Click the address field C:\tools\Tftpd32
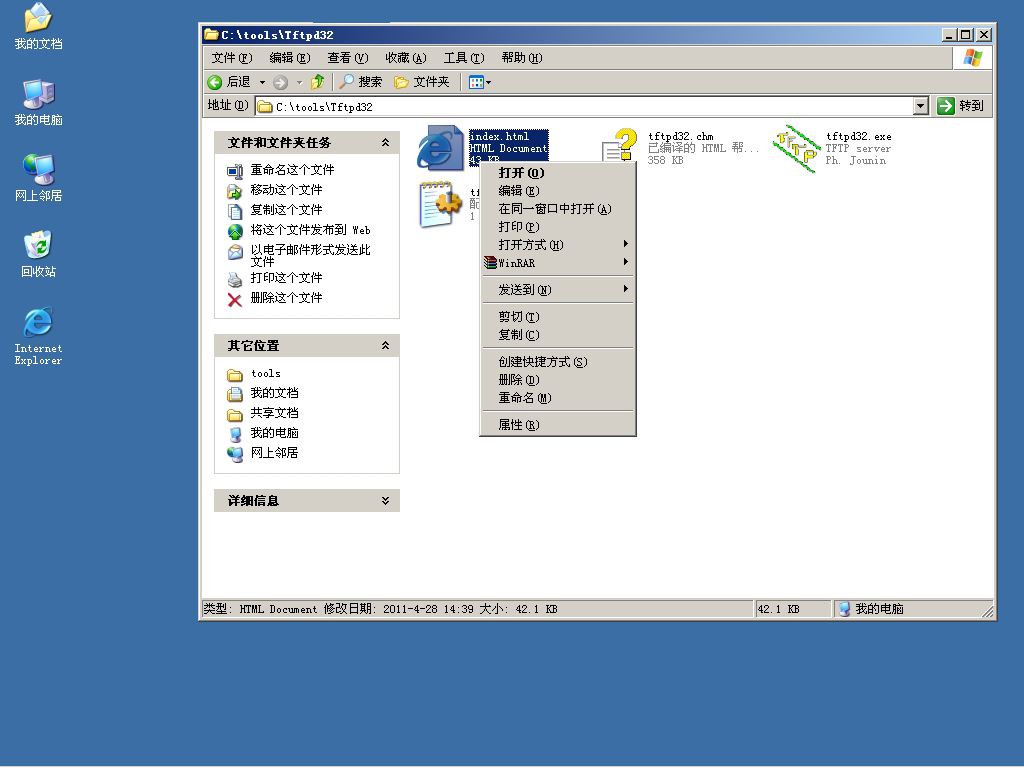1024x768 pixels. coord(584,106)
